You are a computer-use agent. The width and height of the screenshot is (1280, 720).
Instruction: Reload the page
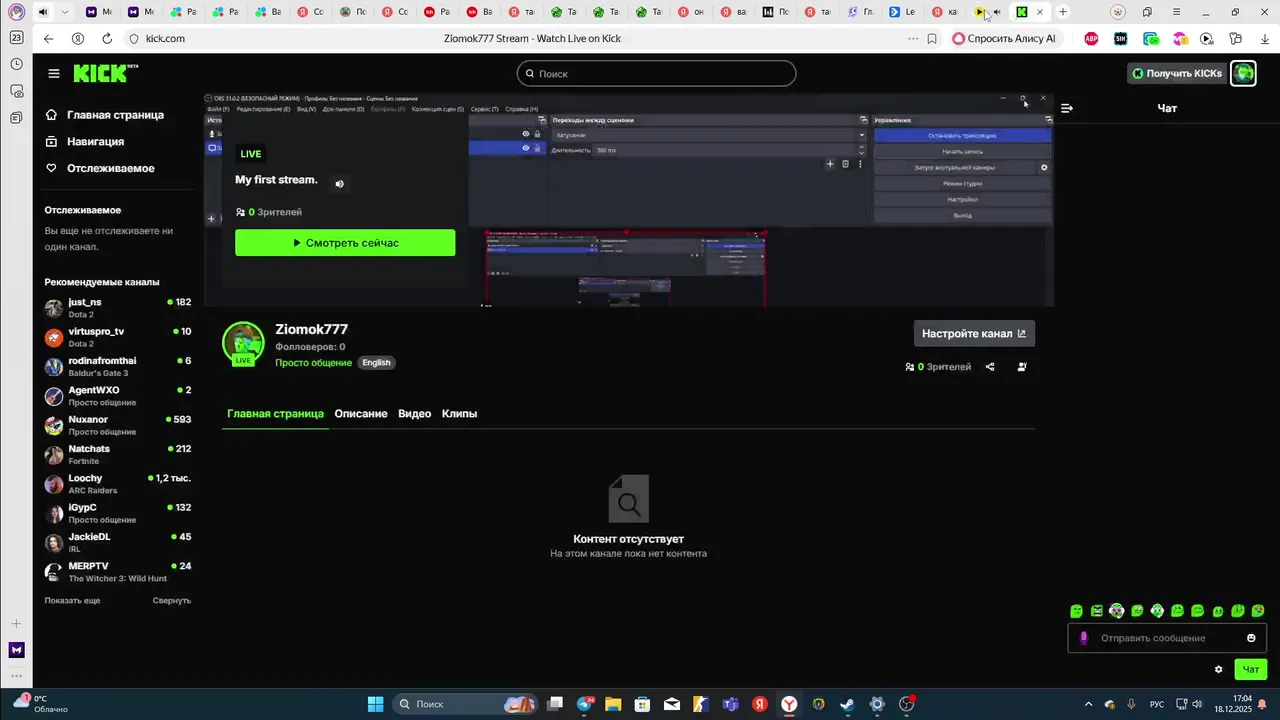(x=107, y=39)
